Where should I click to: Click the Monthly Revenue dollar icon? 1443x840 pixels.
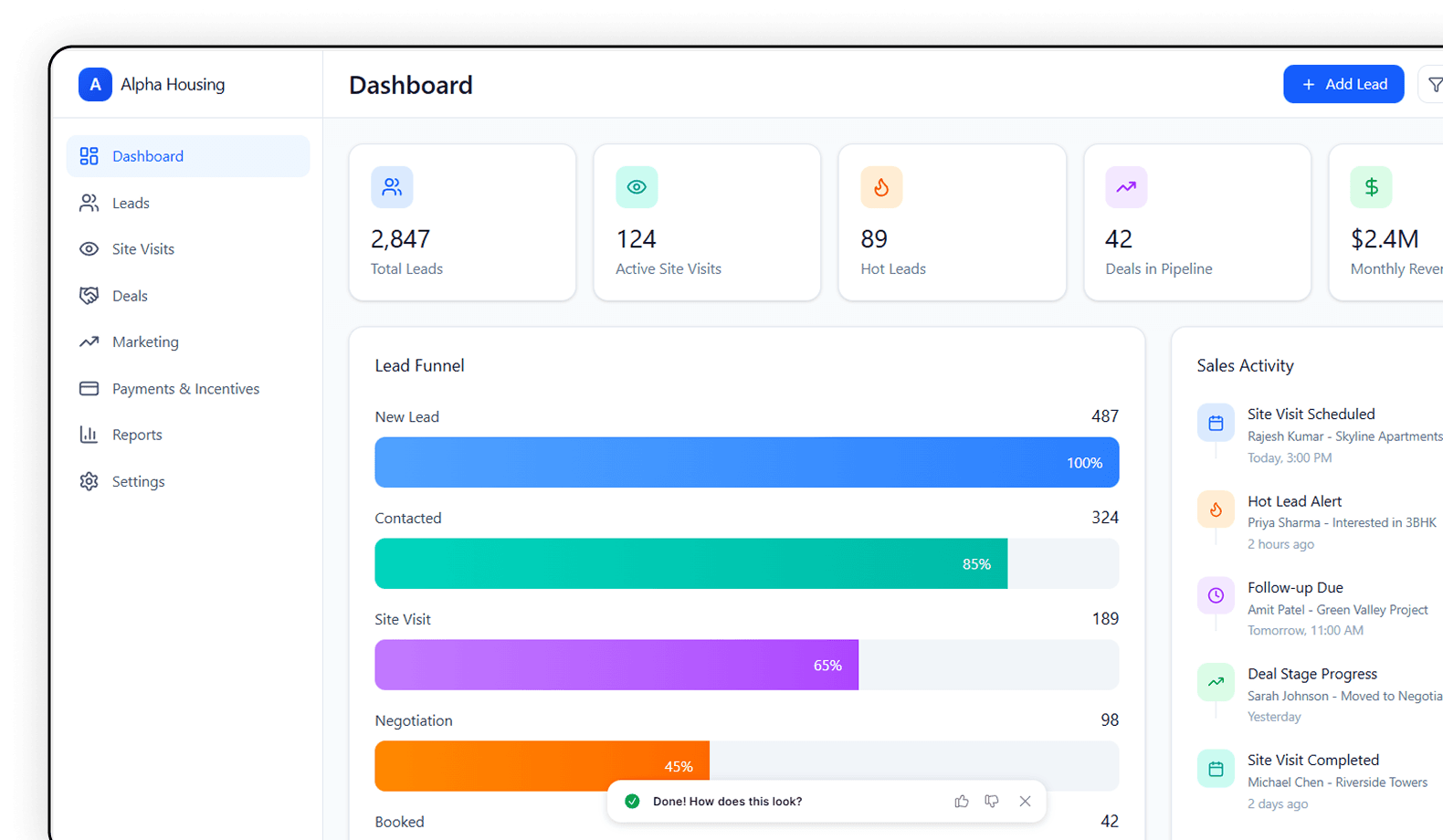pyautogui.click(x=1371, y=187)
